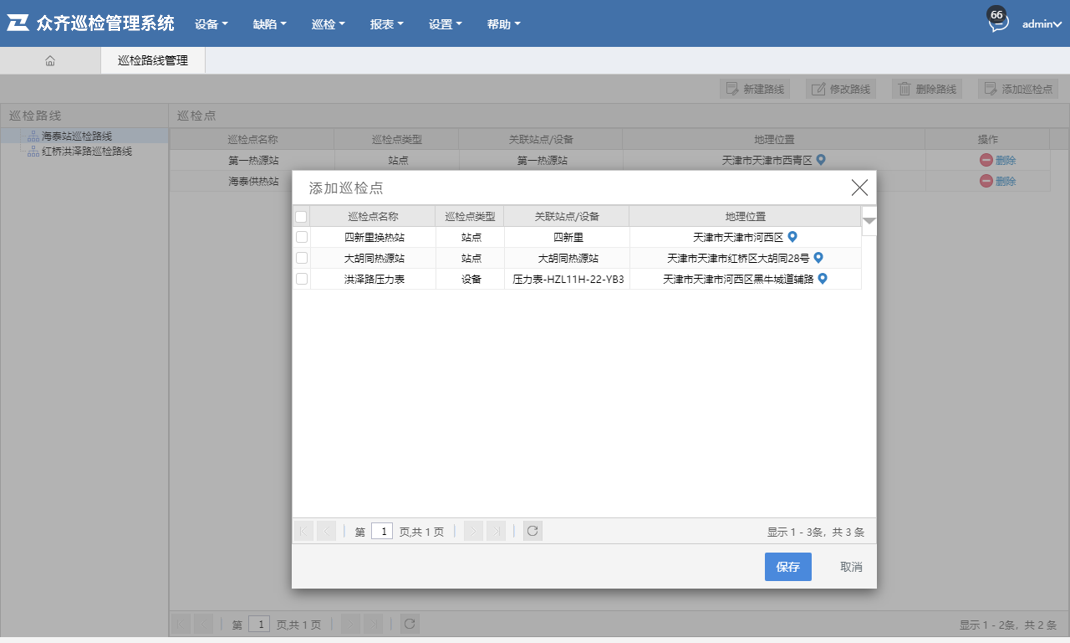Go to previous page in background grid

pyautogui.click(x=203, y=624)
